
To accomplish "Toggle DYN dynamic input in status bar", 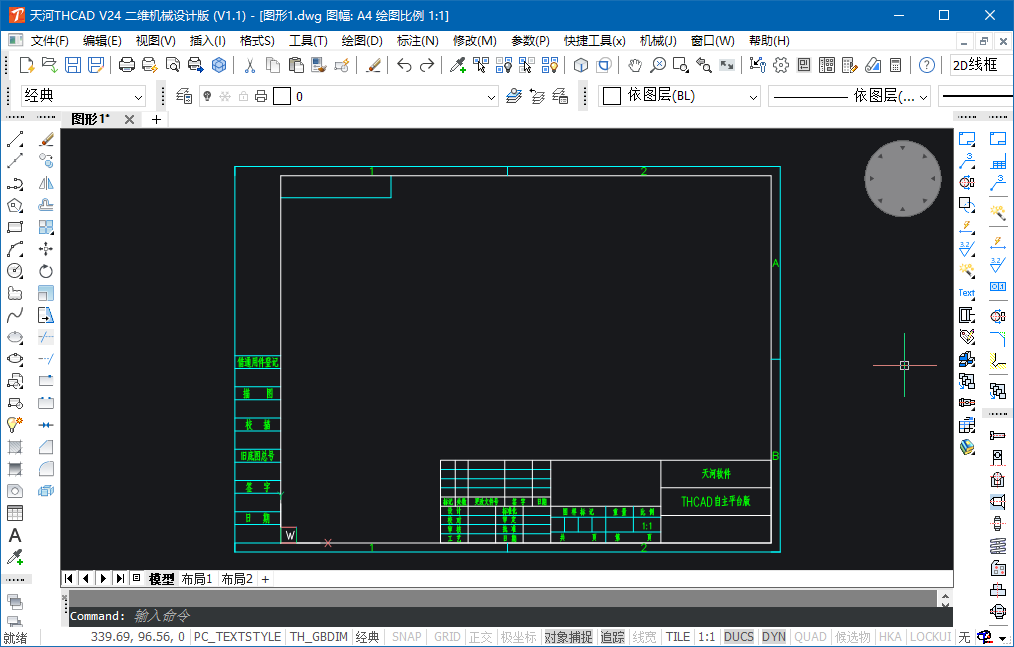I will (x=773, y=637).
